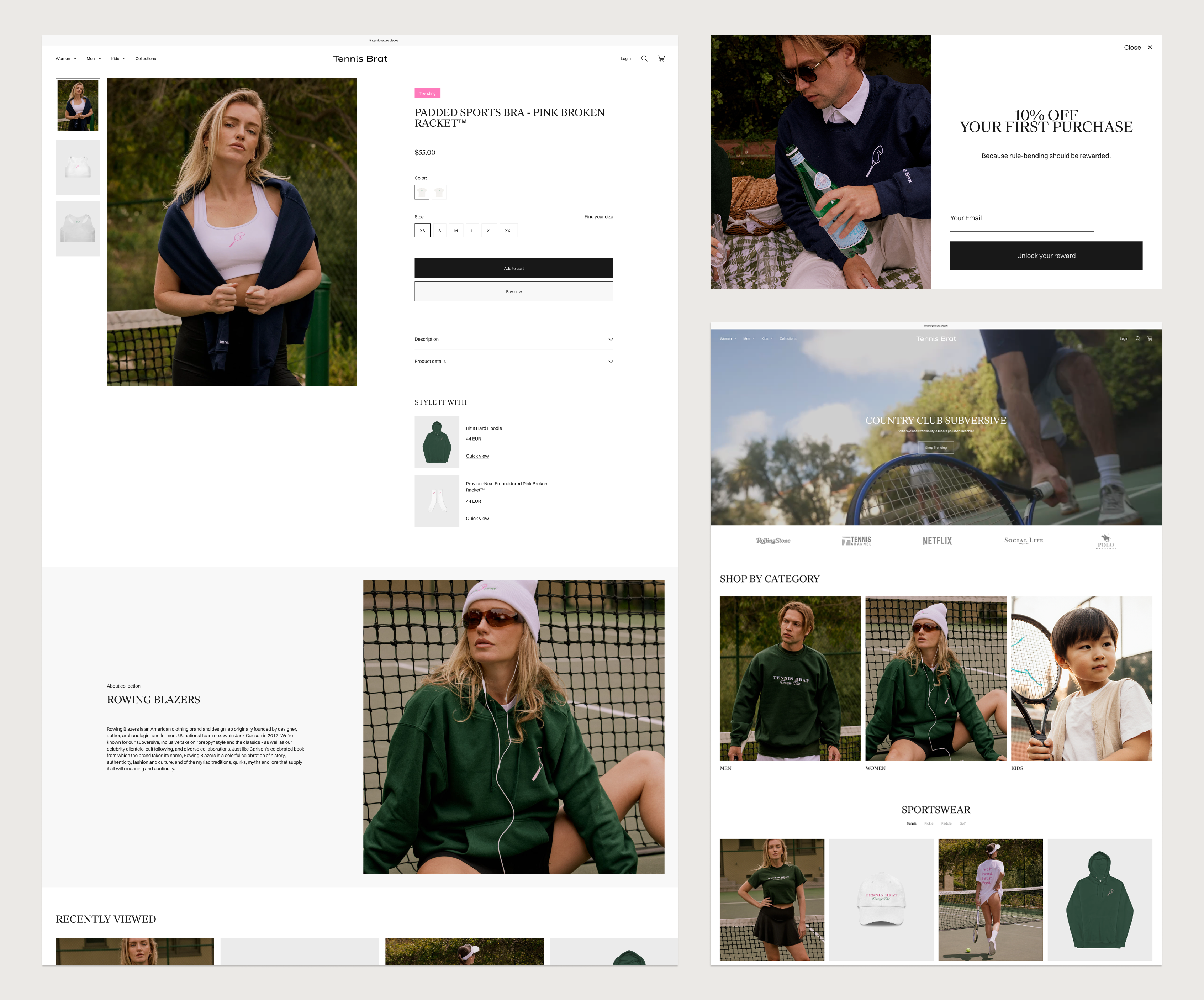Click the Add to cart button

[514, 268]
